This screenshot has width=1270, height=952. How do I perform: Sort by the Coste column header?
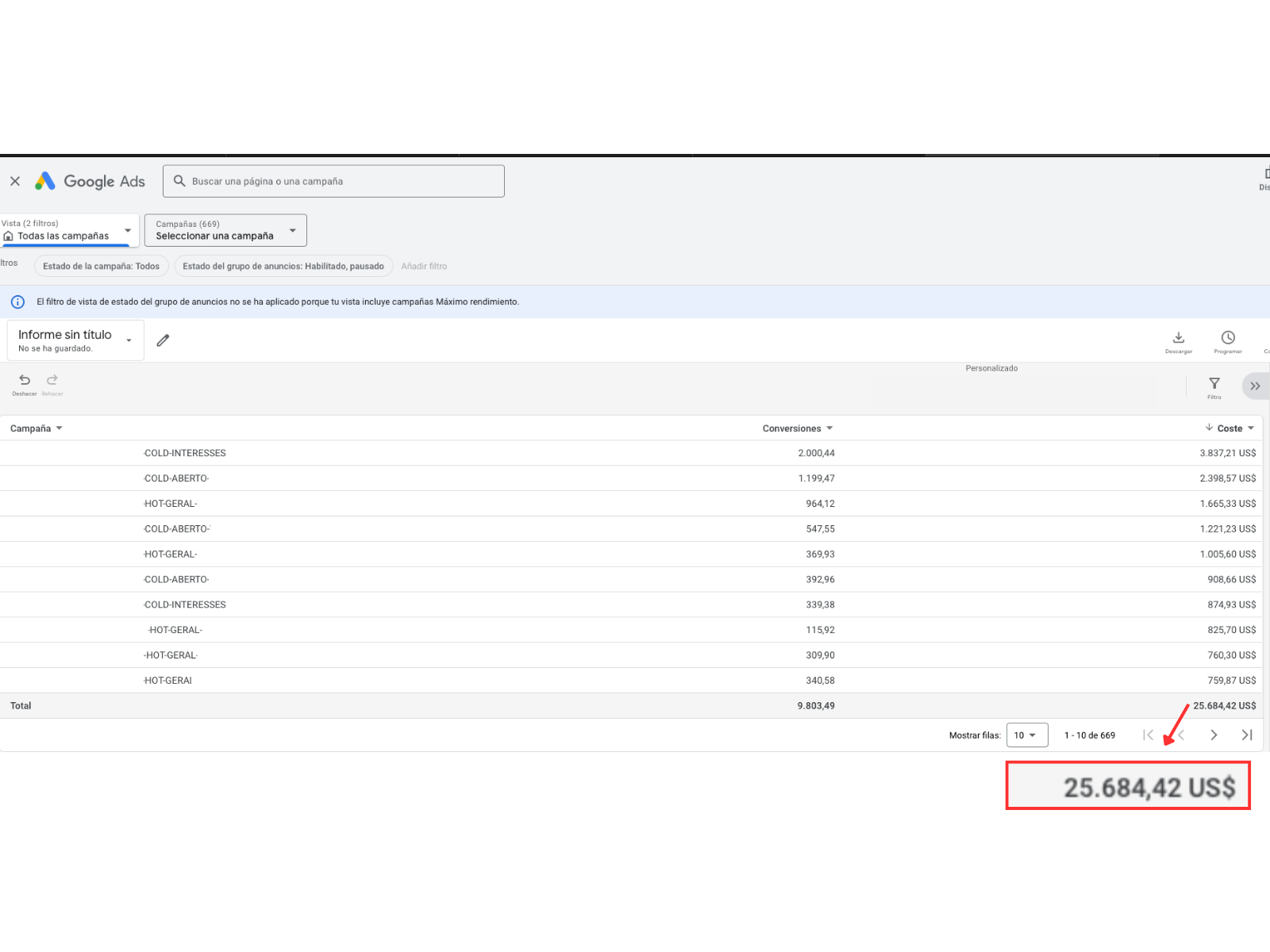1229,428
